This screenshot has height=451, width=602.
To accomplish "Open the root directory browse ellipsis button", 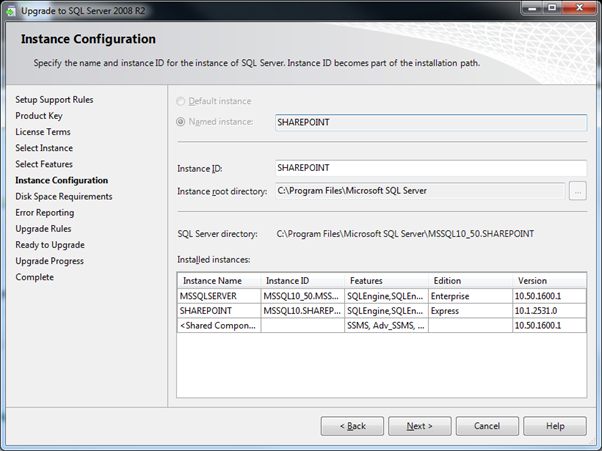I will click(x=577, y=191).
